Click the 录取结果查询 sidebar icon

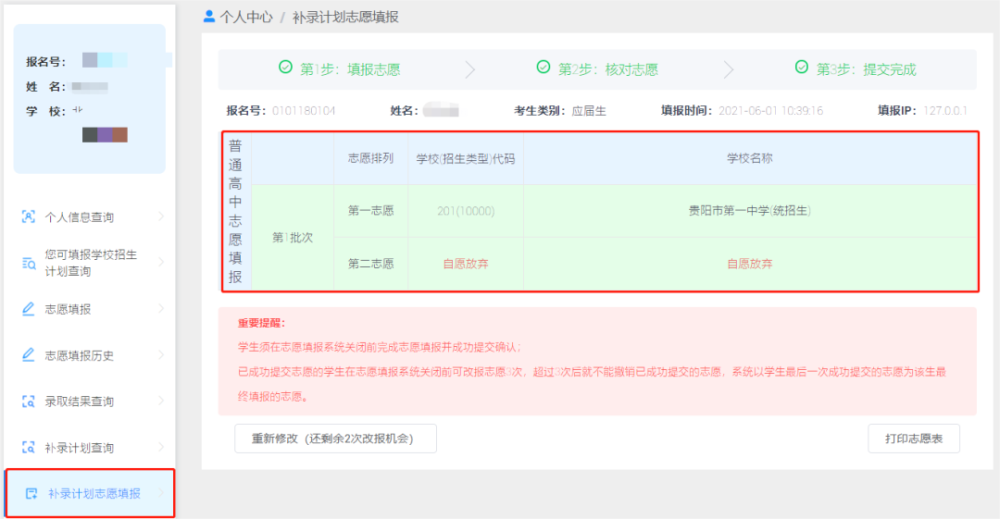pyautogui.click(x=29, y=401)
